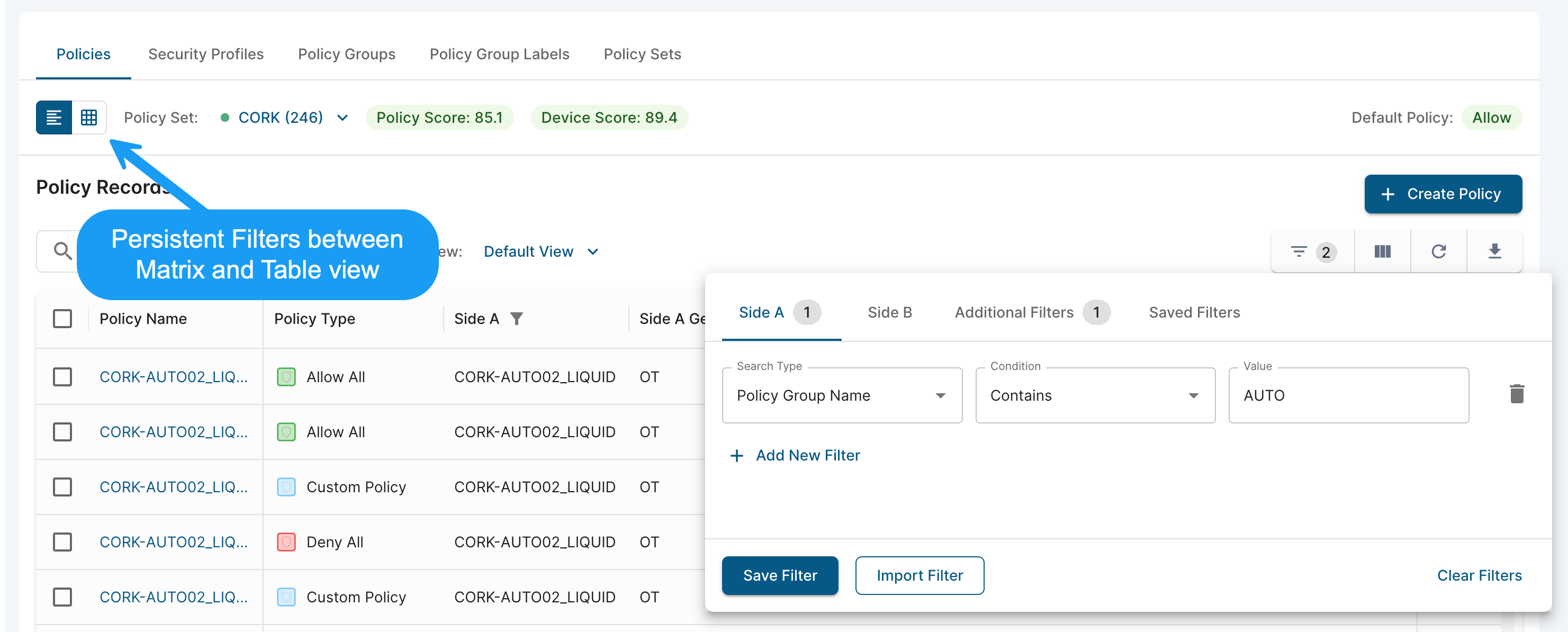Open the Deny All row policy name link
The height and width of the screenshot is (632, 1568).
tap(174, 542)
